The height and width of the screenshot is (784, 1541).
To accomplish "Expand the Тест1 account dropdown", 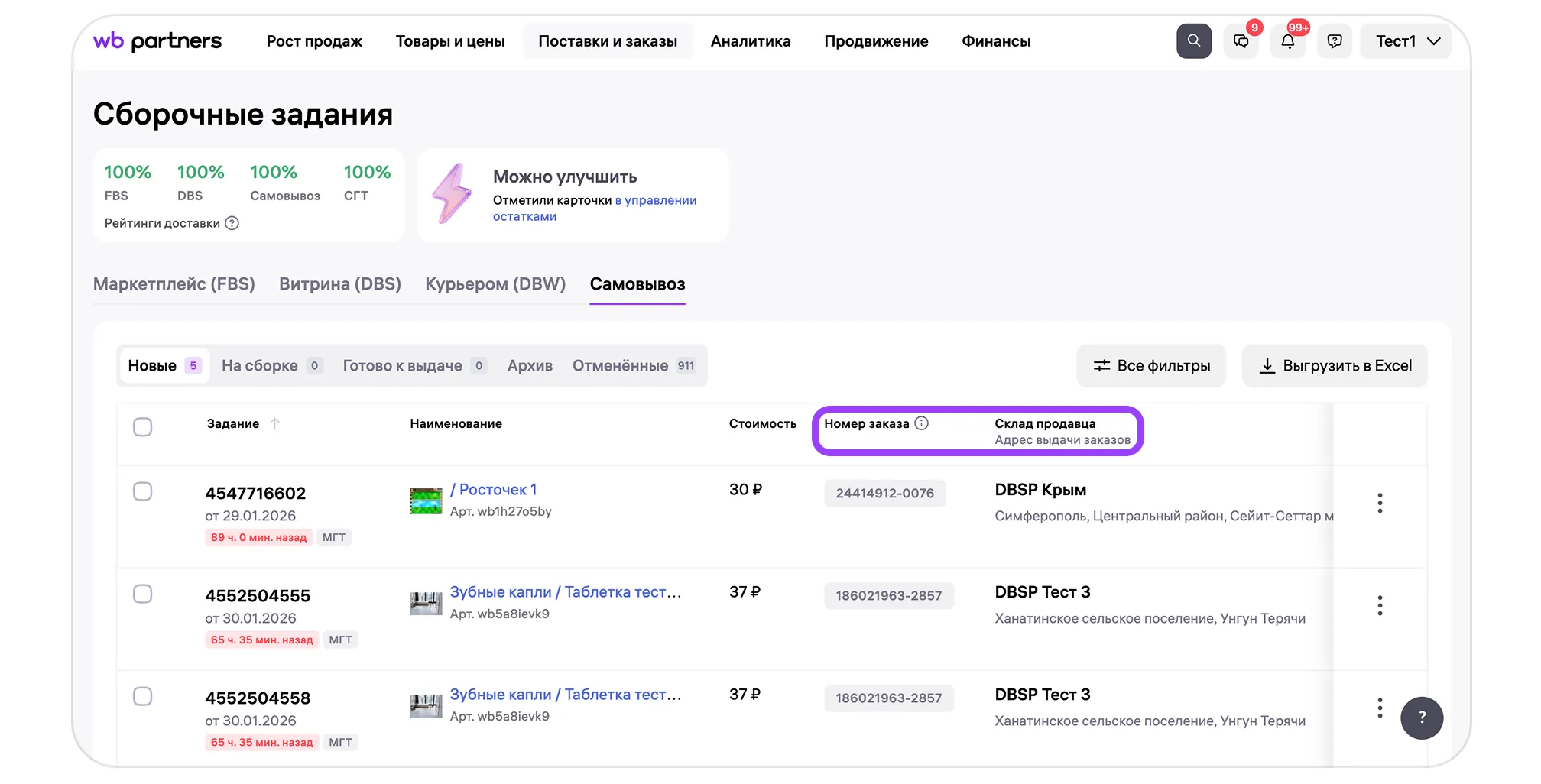I will tap(1406, 41).
